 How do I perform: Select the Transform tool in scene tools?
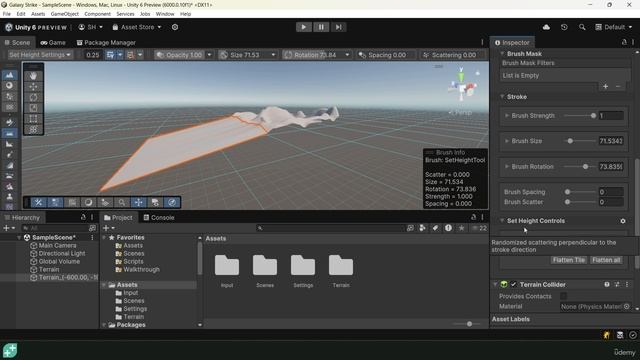33,129
